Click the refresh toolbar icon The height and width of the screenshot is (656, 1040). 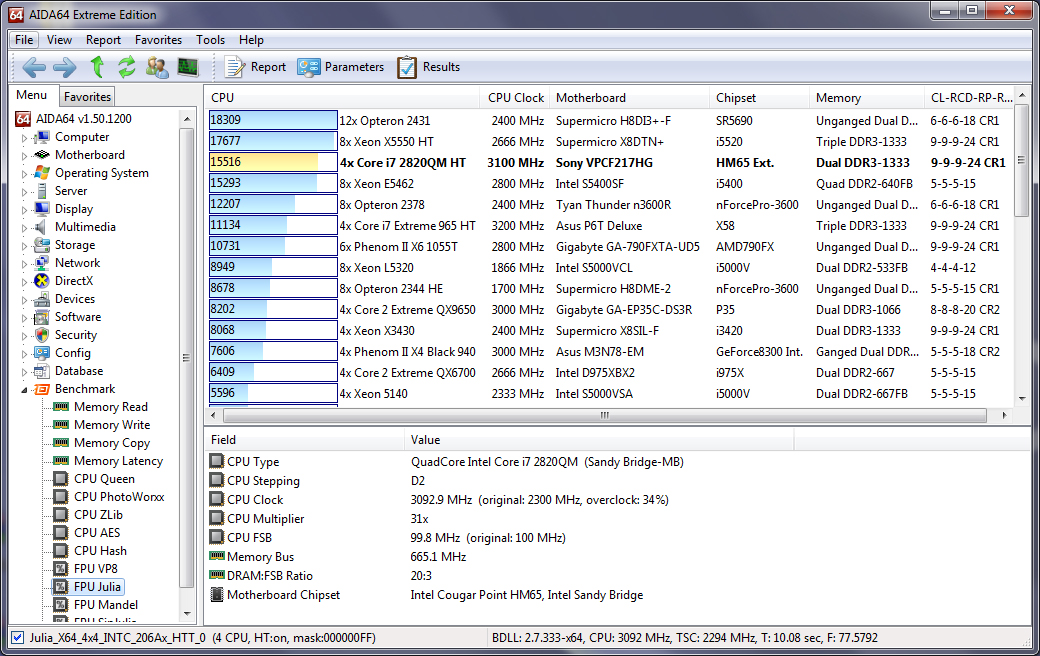click(x=126, y=67)
